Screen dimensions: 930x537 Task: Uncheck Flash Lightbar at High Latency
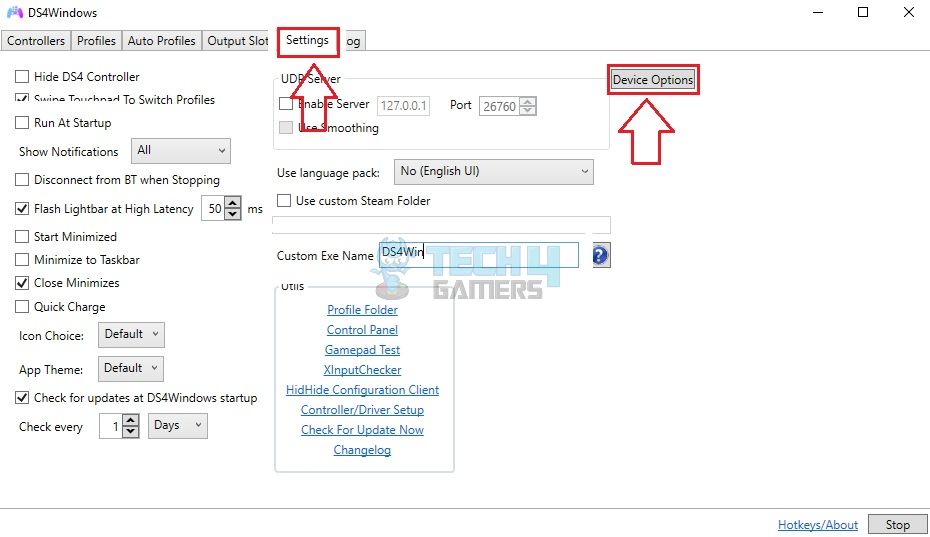point(22,209)
